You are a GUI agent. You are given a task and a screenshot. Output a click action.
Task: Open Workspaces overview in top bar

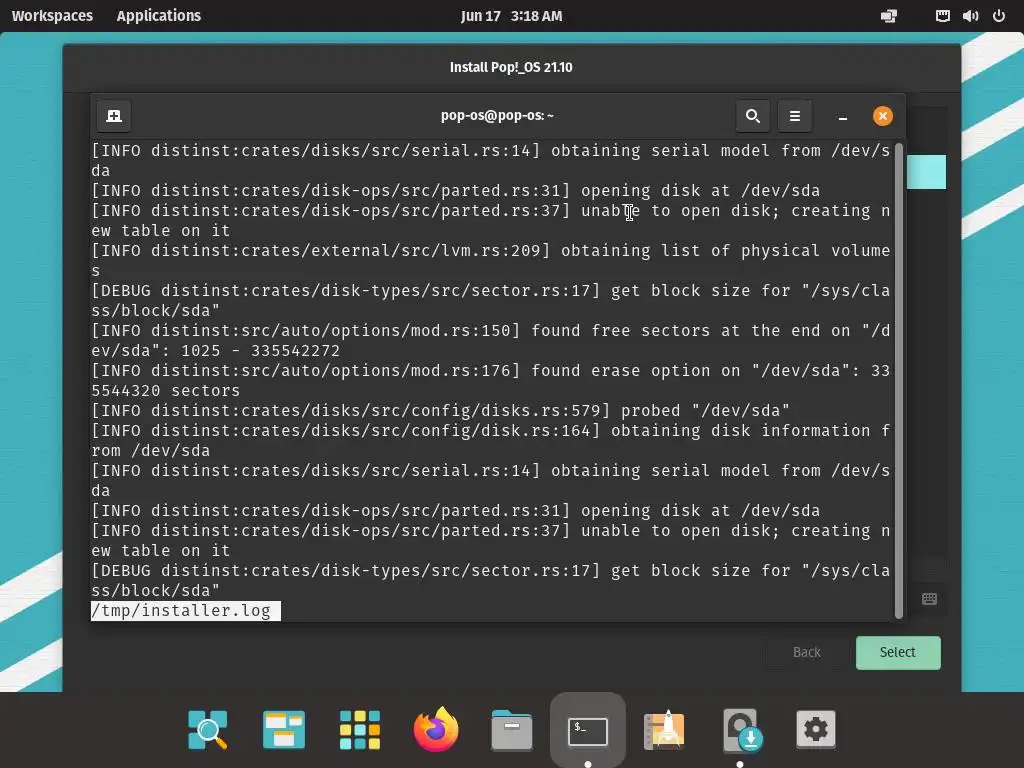[52, 16]
